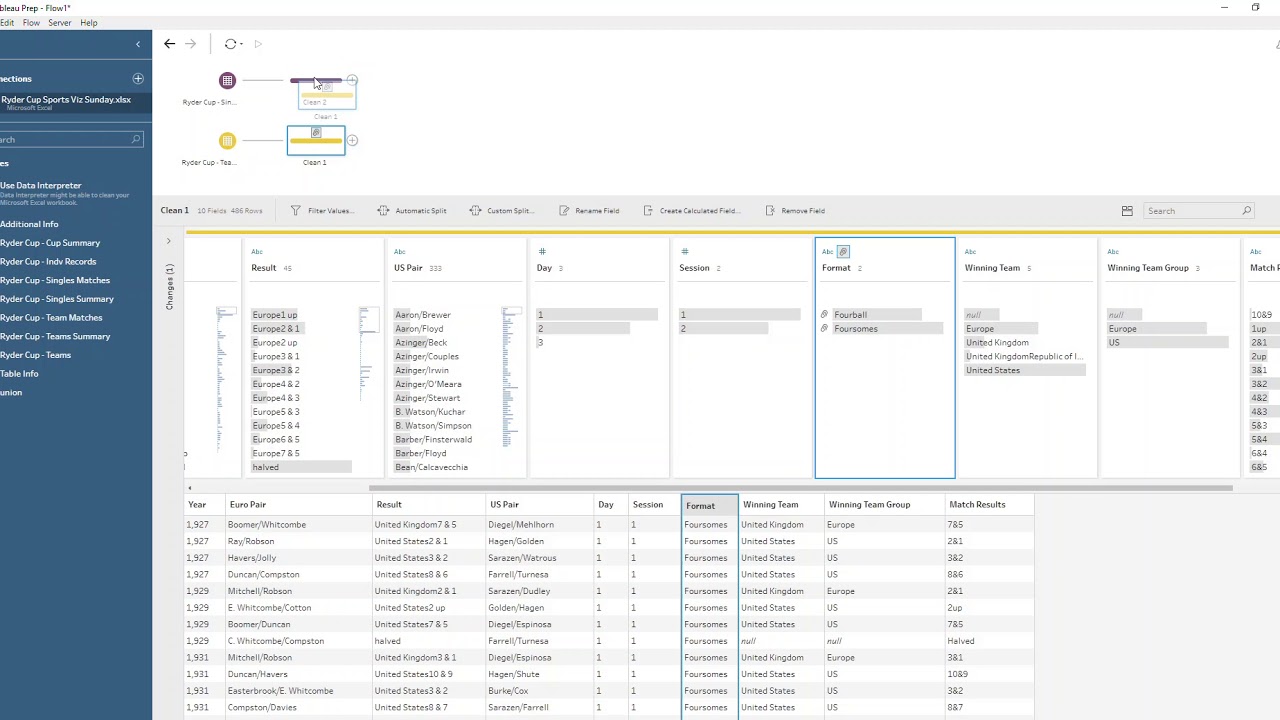Run the flow with the play icon

258,44
